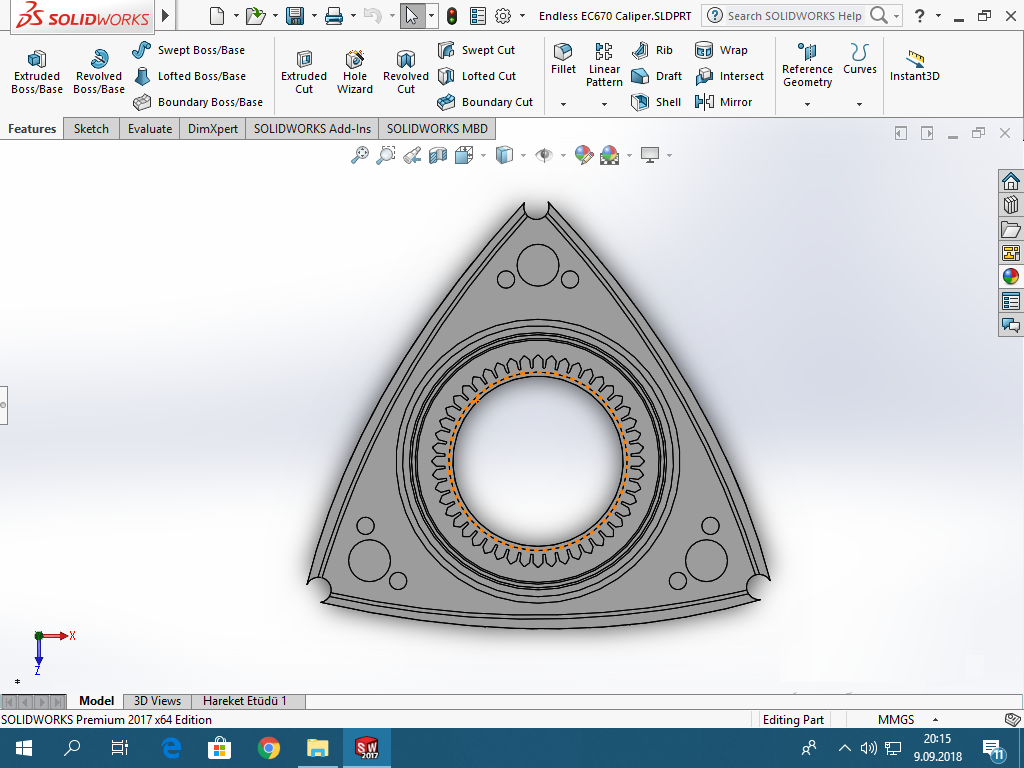Image resolution: width=1024 pixels, height=768 pixels.
Task: Click the Swept Boss/Base button
Action: 189,50
